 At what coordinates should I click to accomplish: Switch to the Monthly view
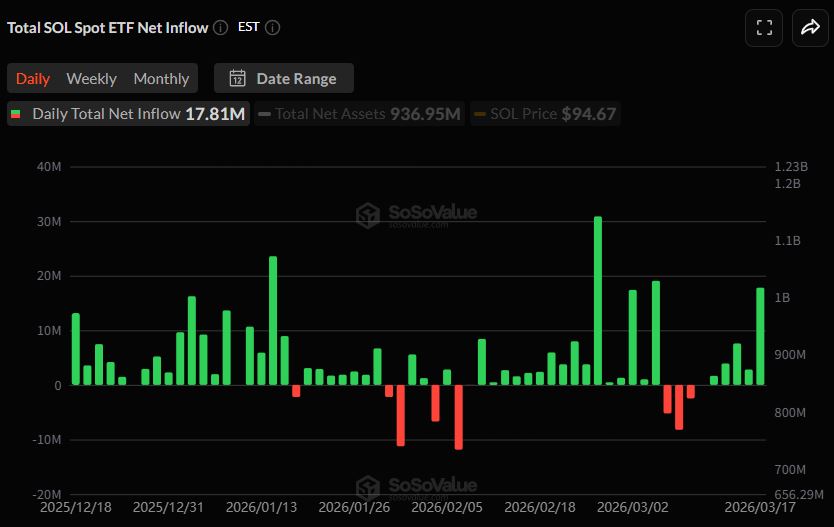click(161, 79)
